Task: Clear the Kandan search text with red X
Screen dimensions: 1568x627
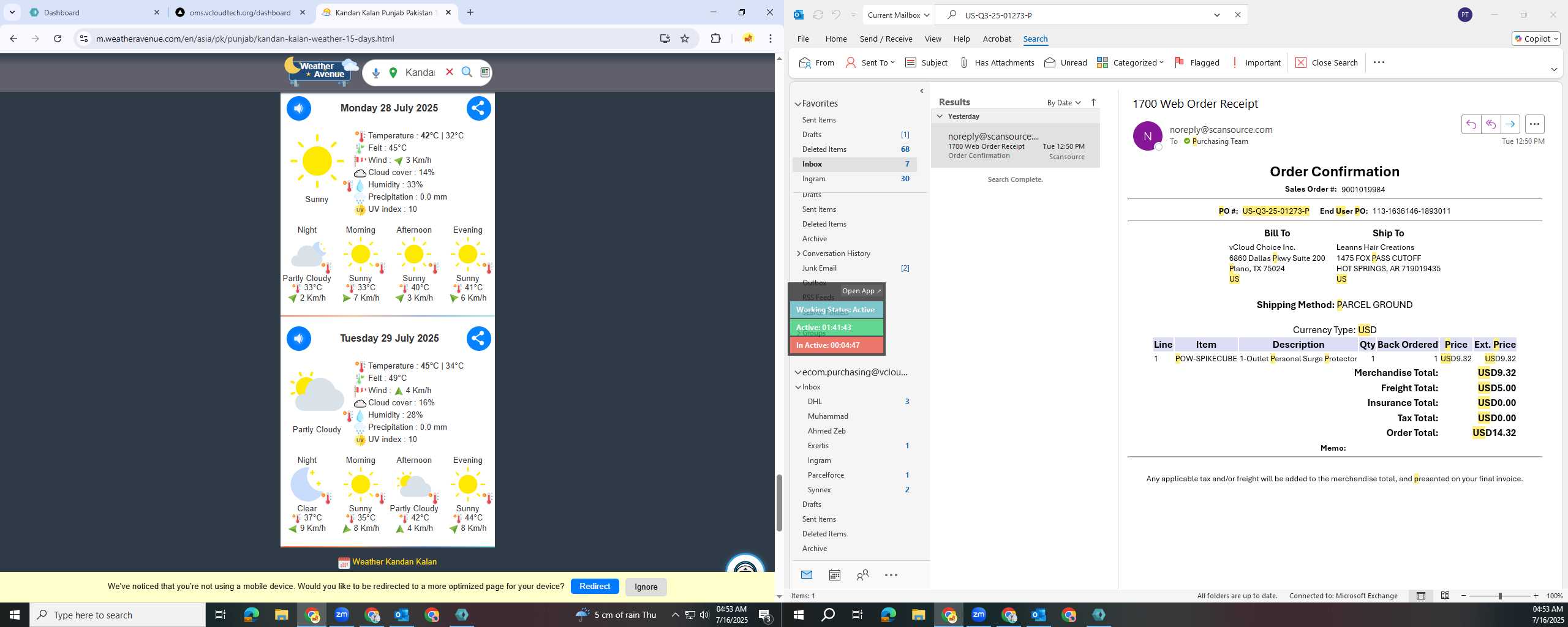Action: (x=449, y=72)
